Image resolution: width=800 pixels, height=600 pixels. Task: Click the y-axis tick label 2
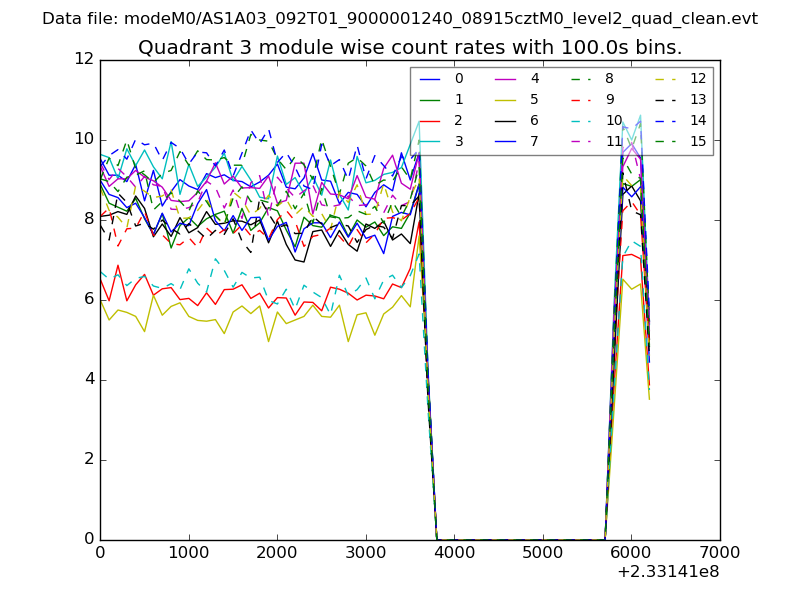(89, 459)
